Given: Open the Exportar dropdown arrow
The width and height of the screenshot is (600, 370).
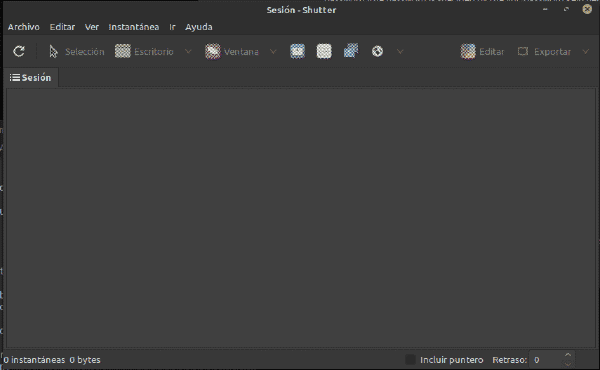Looking at the screenshot, I should [585, 51].
